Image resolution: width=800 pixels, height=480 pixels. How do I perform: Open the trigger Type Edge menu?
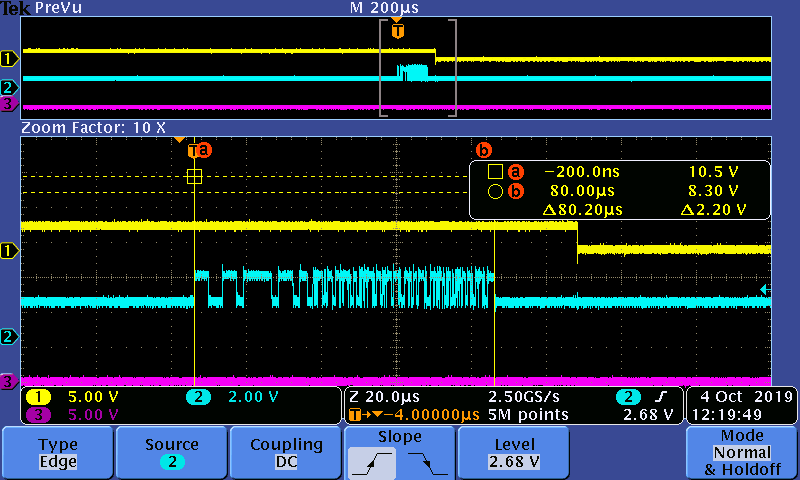click(x=57, y=452)
